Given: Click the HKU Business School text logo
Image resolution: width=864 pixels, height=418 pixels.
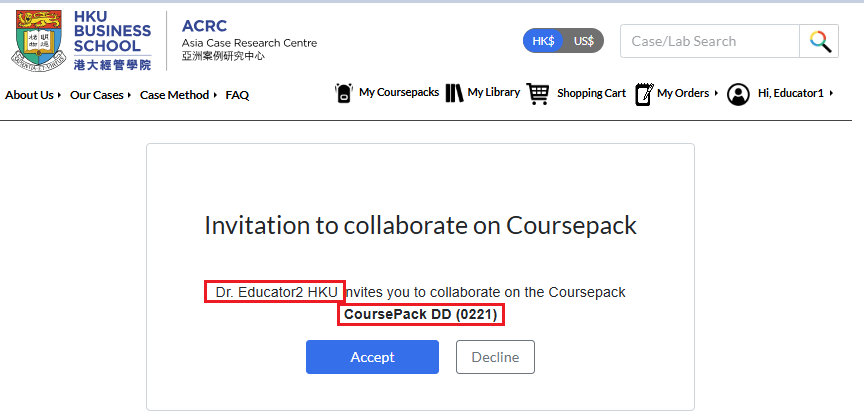Looking at the screenshot, I should click(112, 41).
